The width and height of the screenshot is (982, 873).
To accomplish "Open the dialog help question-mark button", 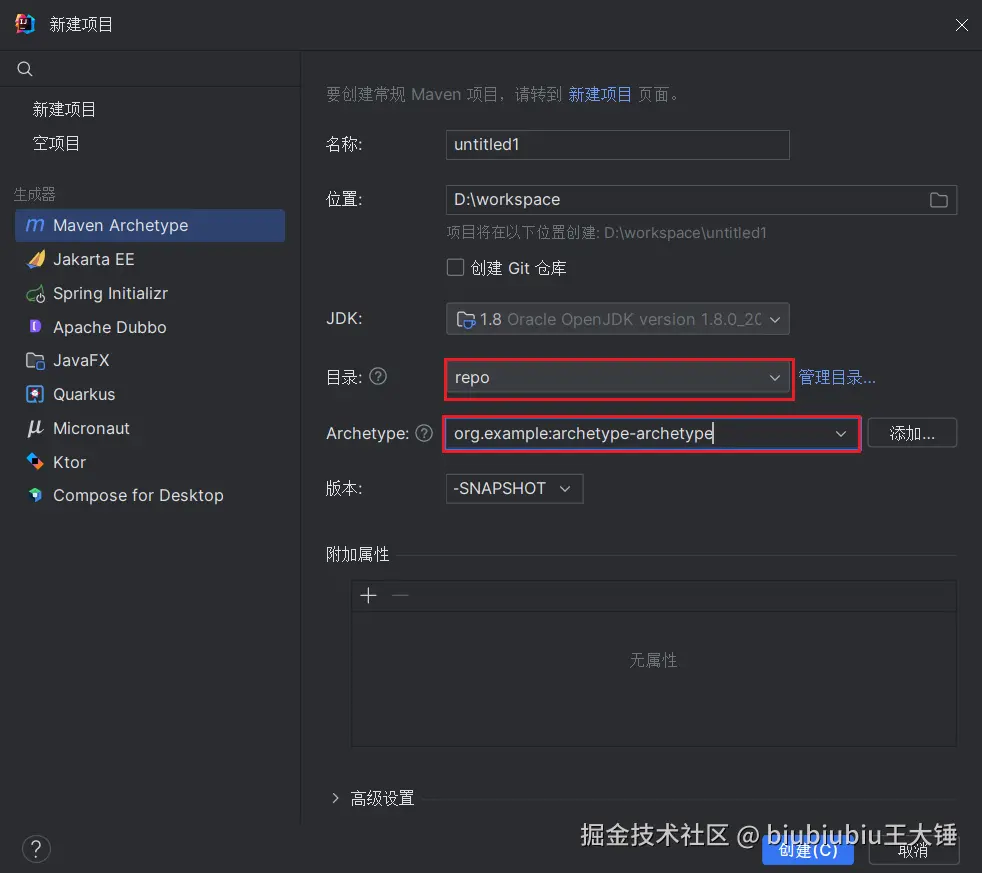I will (x=36, y=849).
